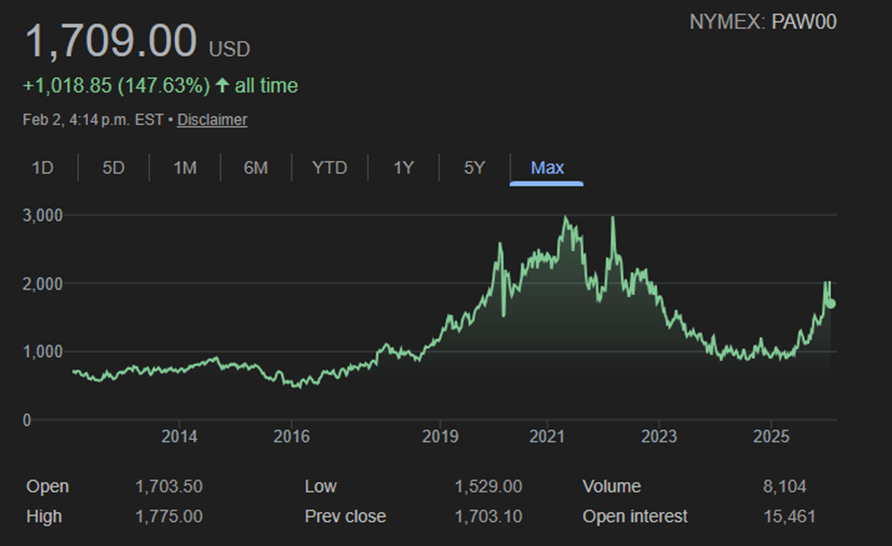Switch the chart to 1Y view
This screenshot has height=546, width=892.
click(403, 168)
